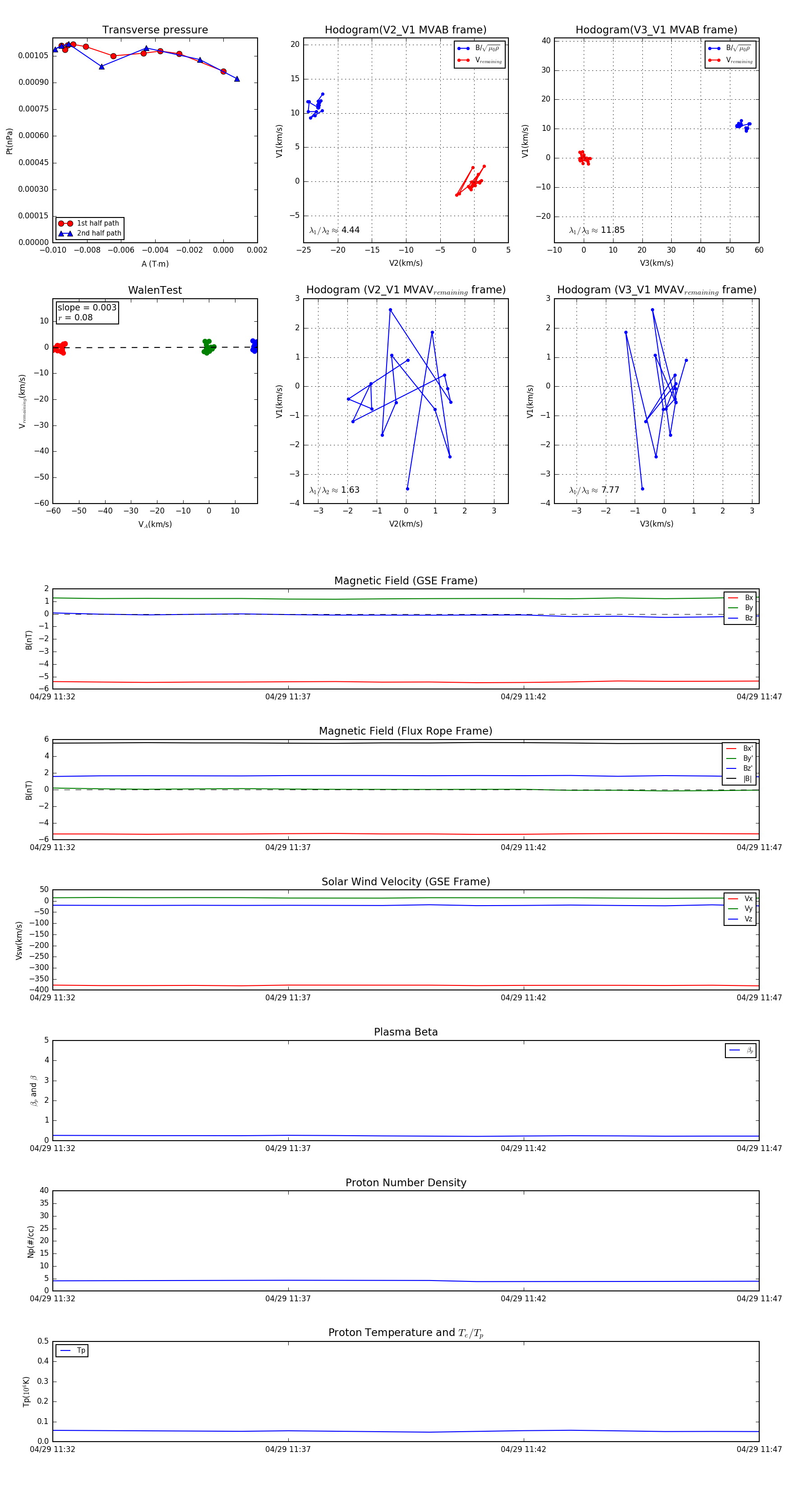
Task: Click the λ1/λ3 ≈ 11.85 annotation
Action: pyautogui.click(x=596, y=230)
